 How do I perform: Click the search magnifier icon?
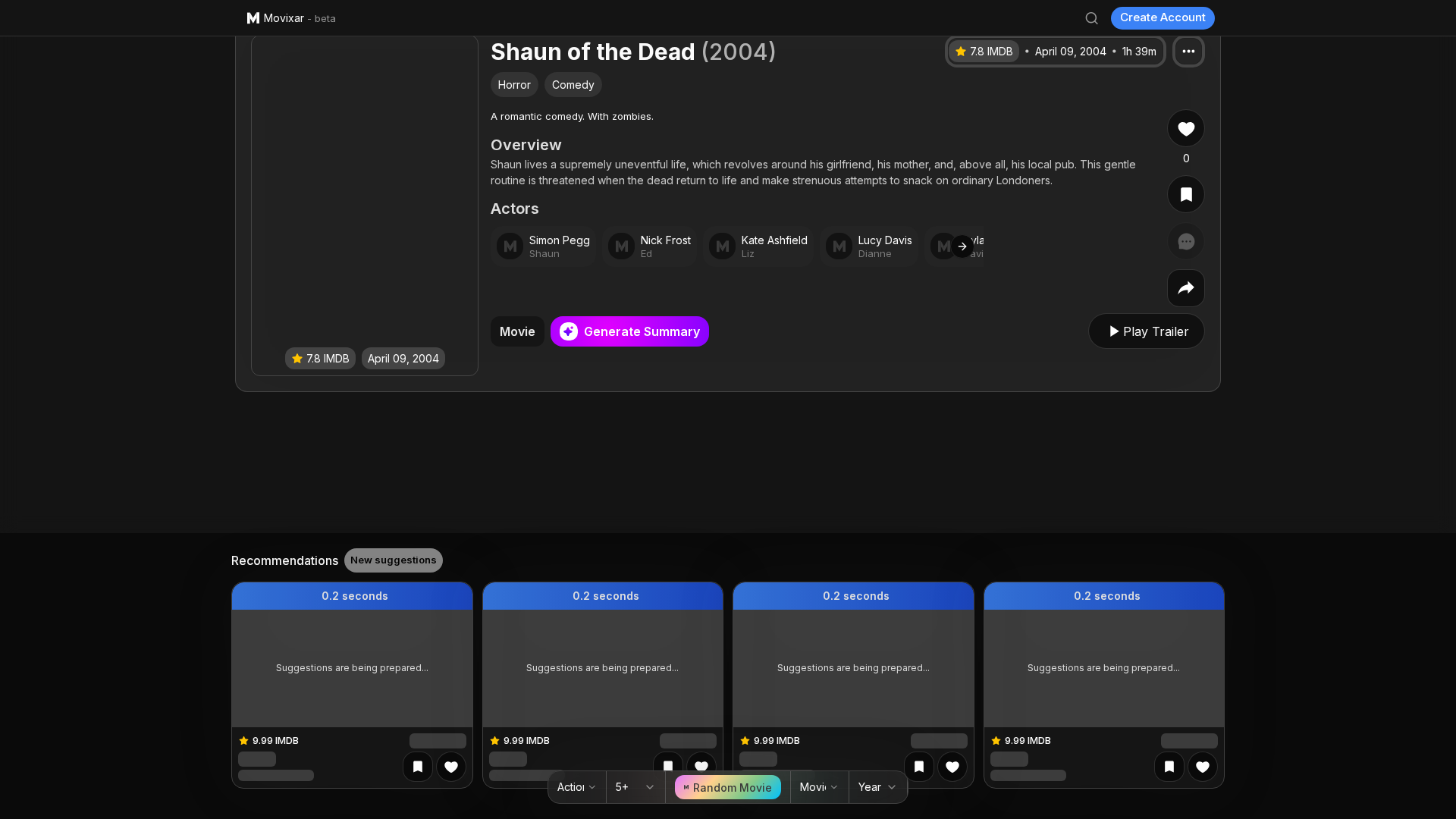coord(1091,18)
